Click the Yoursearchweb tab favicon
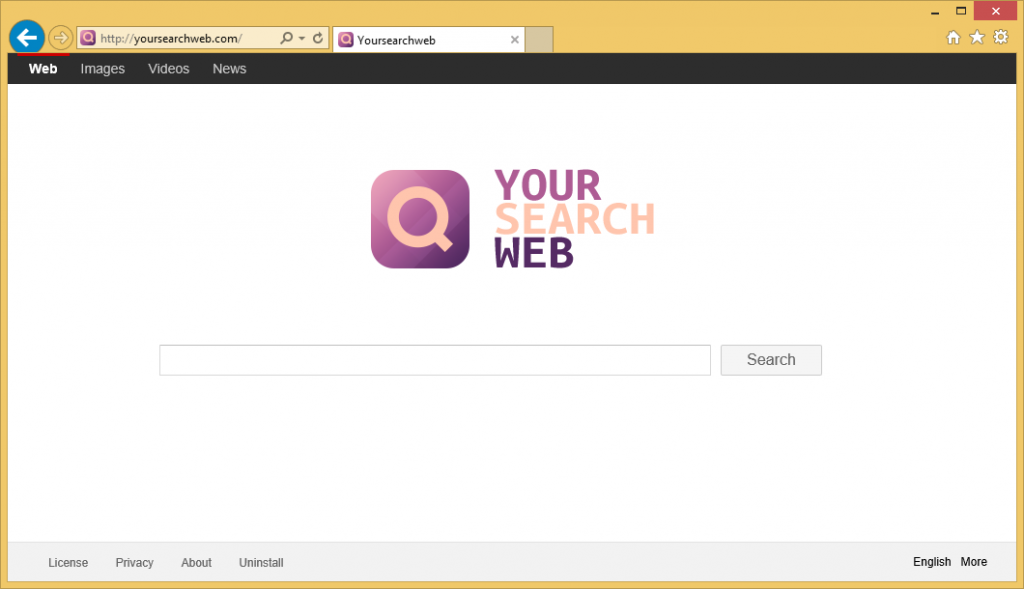 pyautogui.click(x=346, y=40)
